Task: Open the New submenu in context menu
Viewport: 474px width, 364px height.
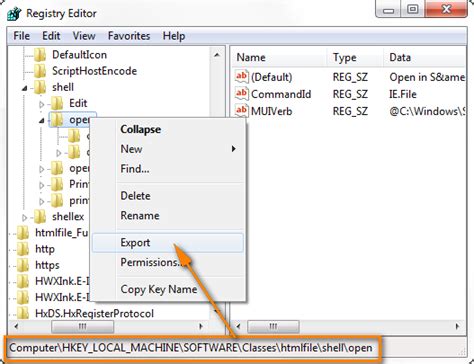Action: 168,149
